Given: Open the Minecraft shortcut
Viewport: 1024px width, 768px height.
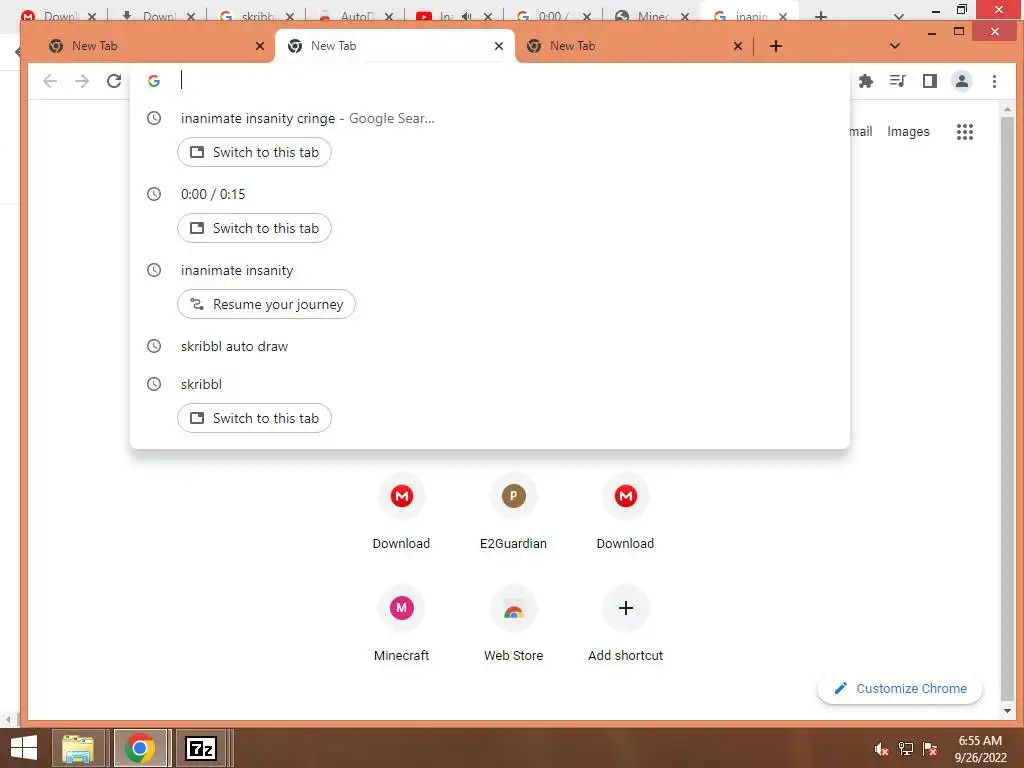Looking at the screenshot, I should [402, 623].
